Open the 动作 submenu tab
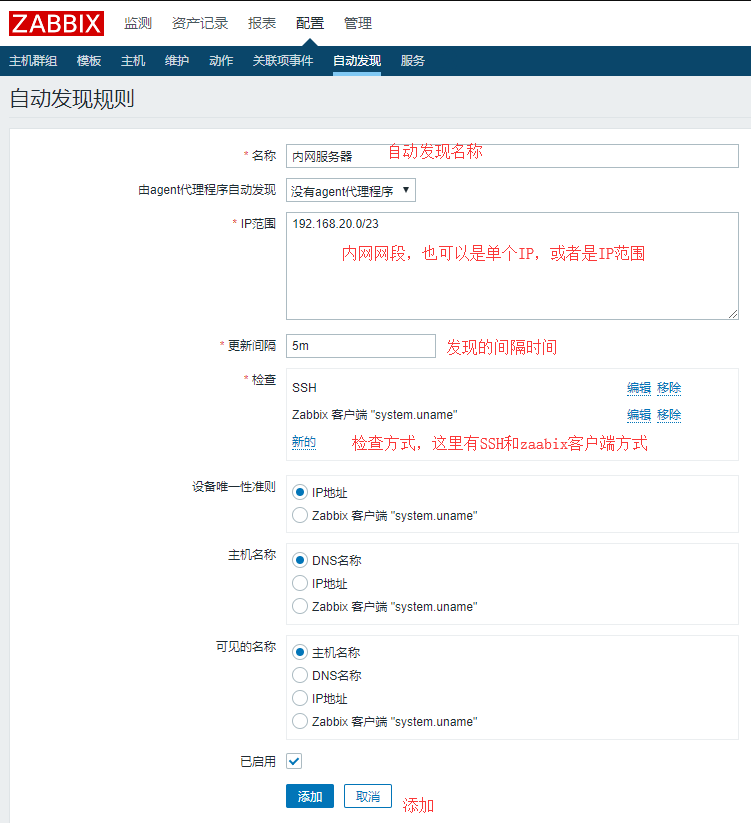The width and height of the screenshot is (751, 823). point(221,61)
